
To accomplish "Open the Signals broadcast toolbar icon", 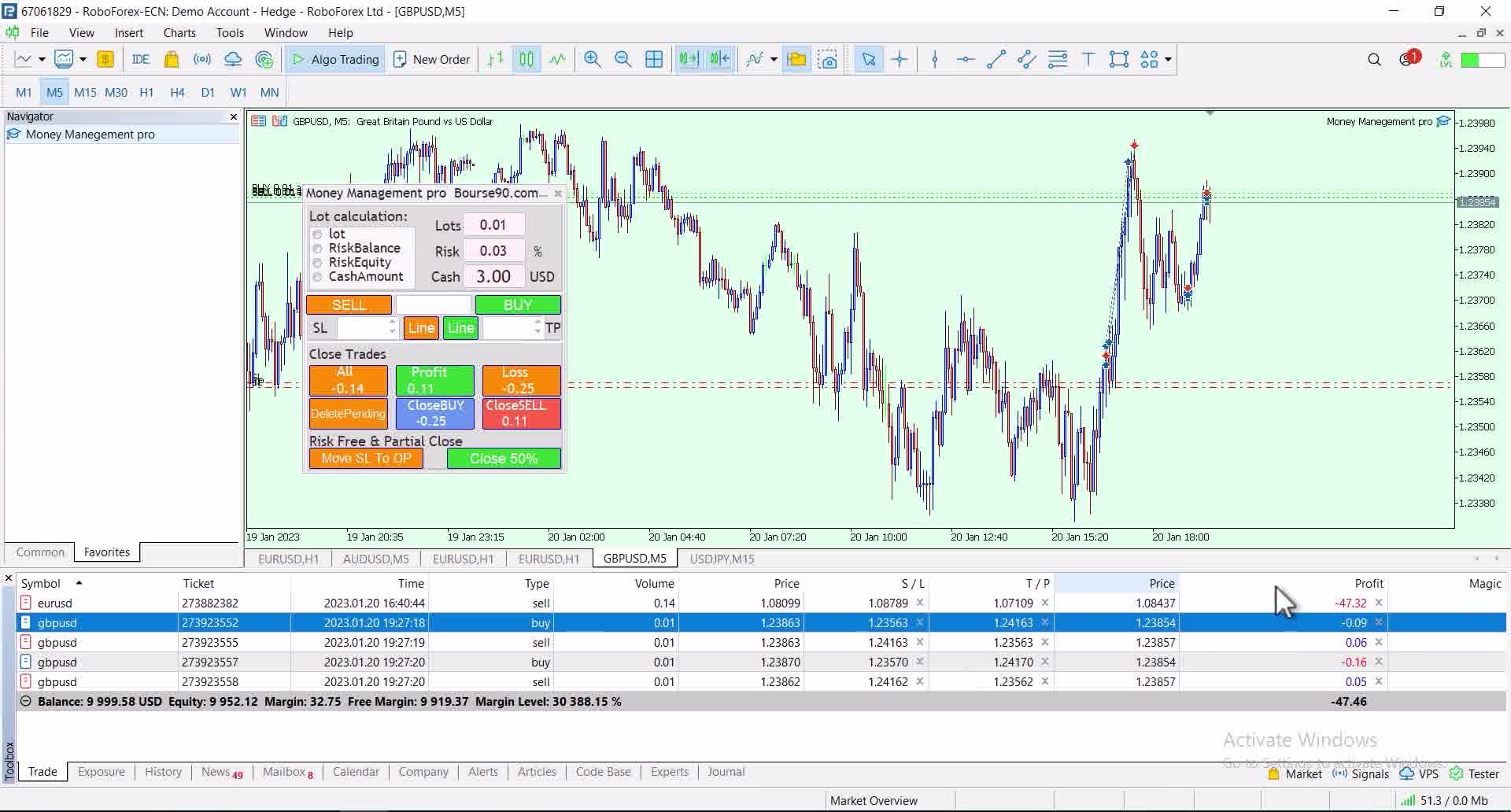I will click(x=202, y=59).
